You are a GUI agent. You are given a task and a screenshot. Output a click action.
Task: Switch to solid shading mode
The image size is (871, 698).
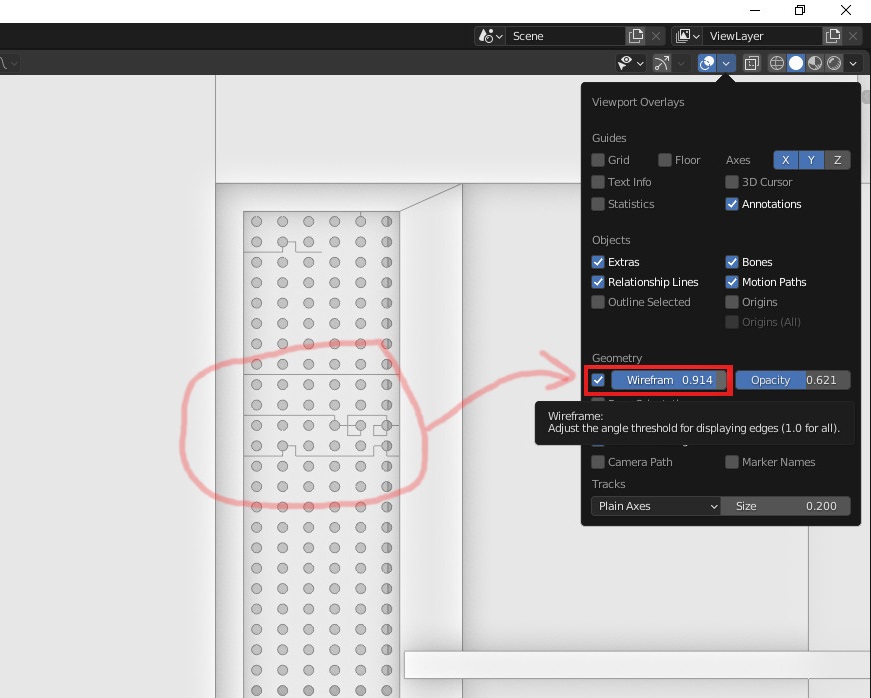click(796, 63)
